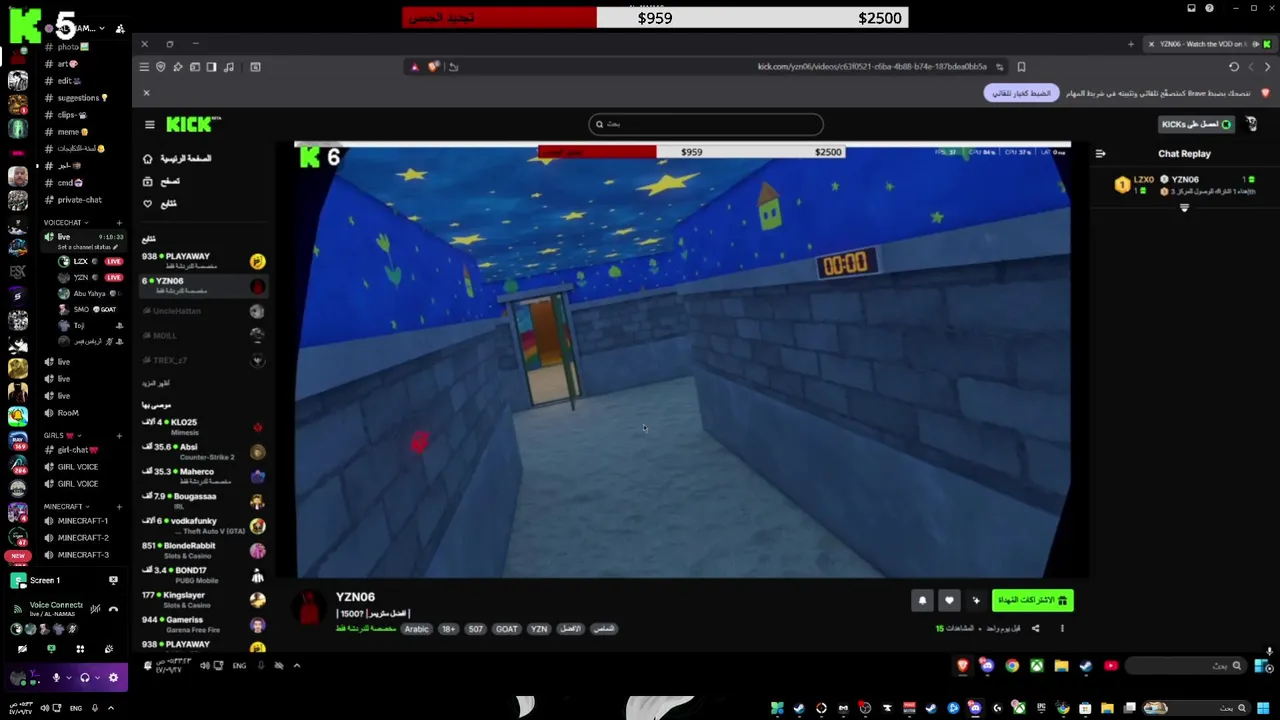Collapse the Chat Replay panel
This screenshot has height=720, width=1280.
point(1100,154)
